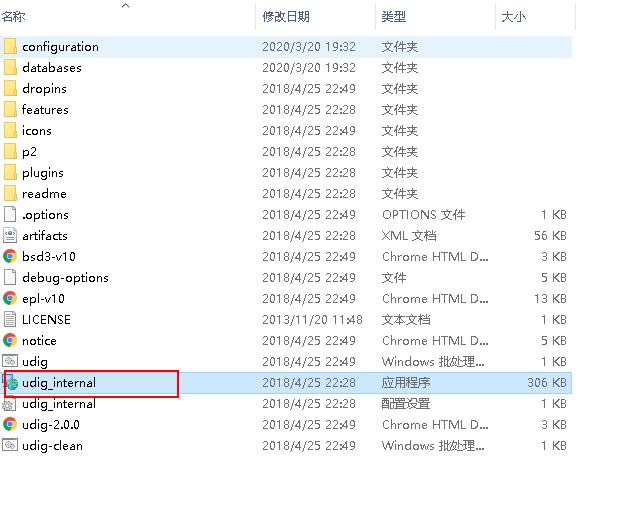Viewport: 626px width, 508px height.
Task: Click the debug-options blank file icon
Action: click(10, 278)
